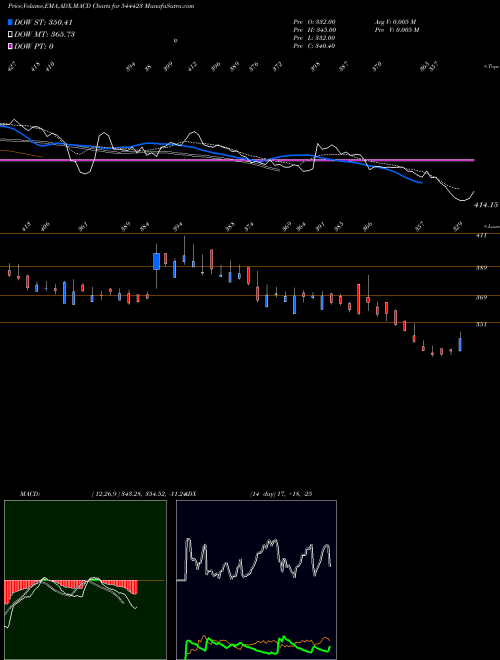Click the magenta DOW PT horizontal line

(x=237, y=160)
